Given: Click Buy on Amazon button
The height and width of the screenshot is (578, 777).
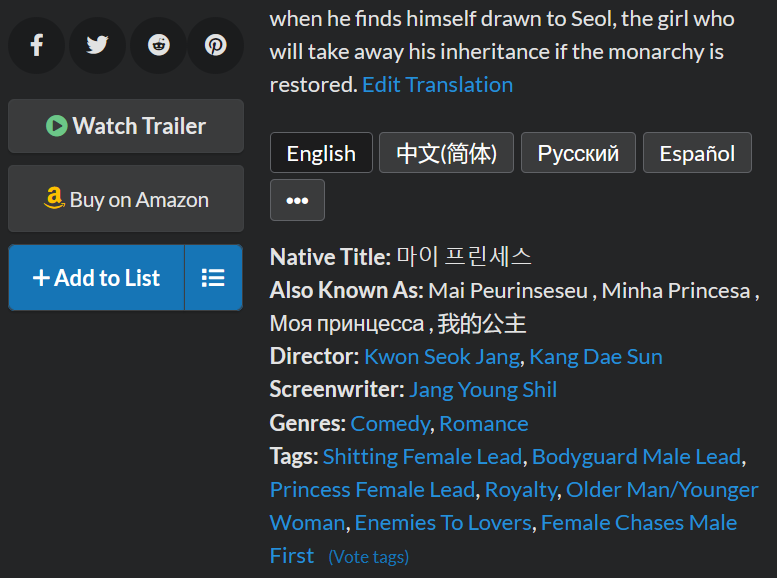Looking at the screenshot, I should click(x=126, y=199).
